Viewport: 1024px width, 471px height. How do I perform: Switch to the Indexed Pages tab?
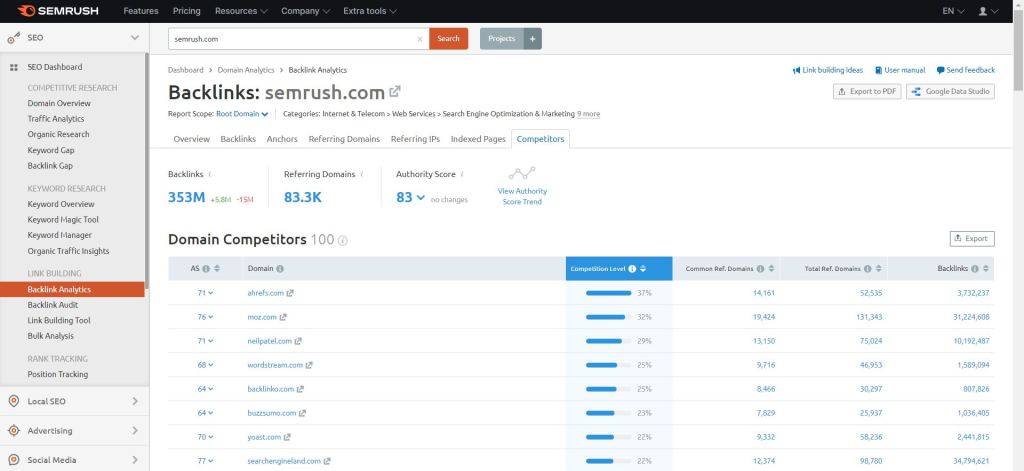coord(478,139)
